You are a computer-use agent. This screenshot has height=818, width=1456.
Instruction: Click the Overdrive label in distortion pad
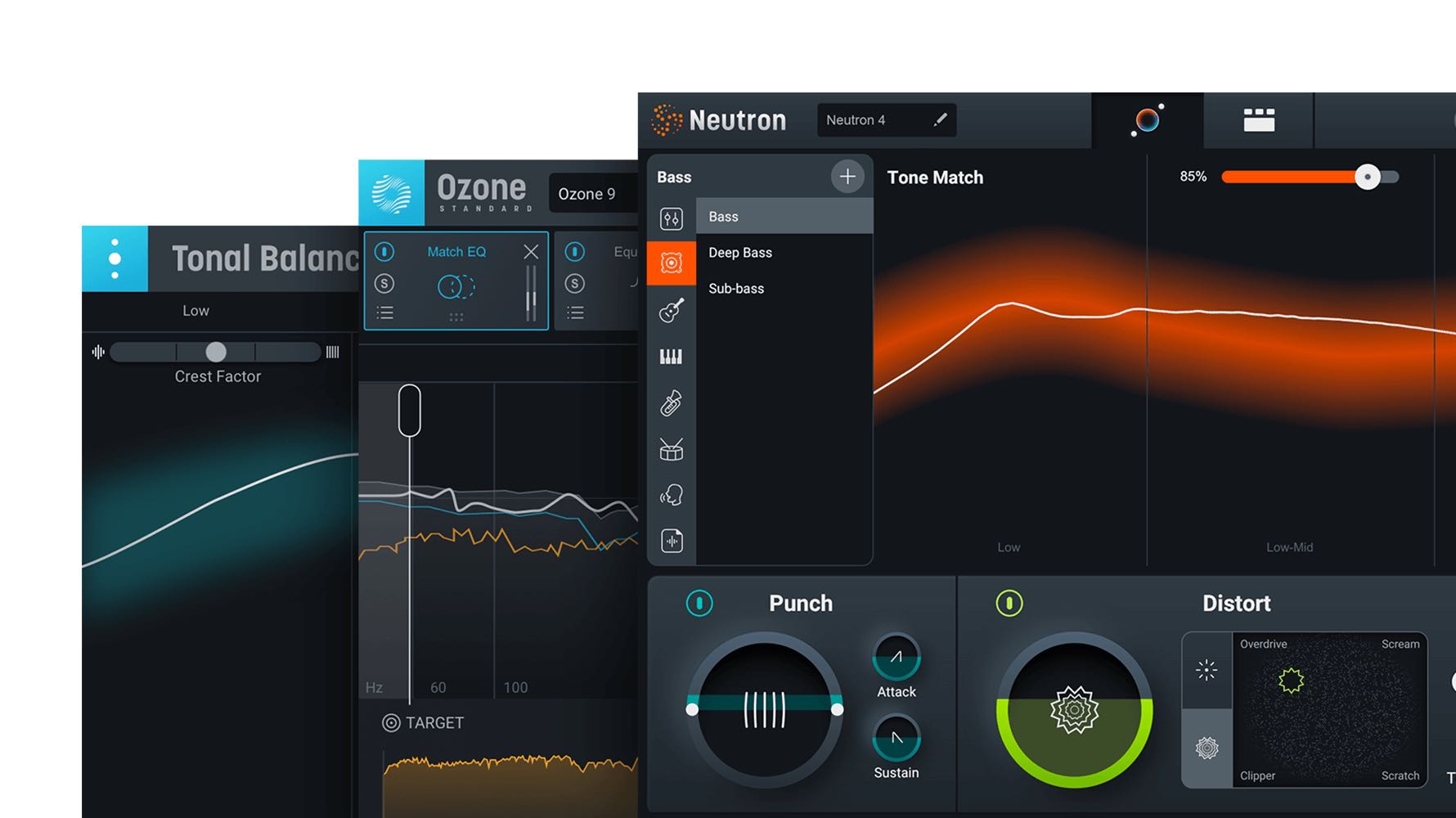[x=1263, y=645]
